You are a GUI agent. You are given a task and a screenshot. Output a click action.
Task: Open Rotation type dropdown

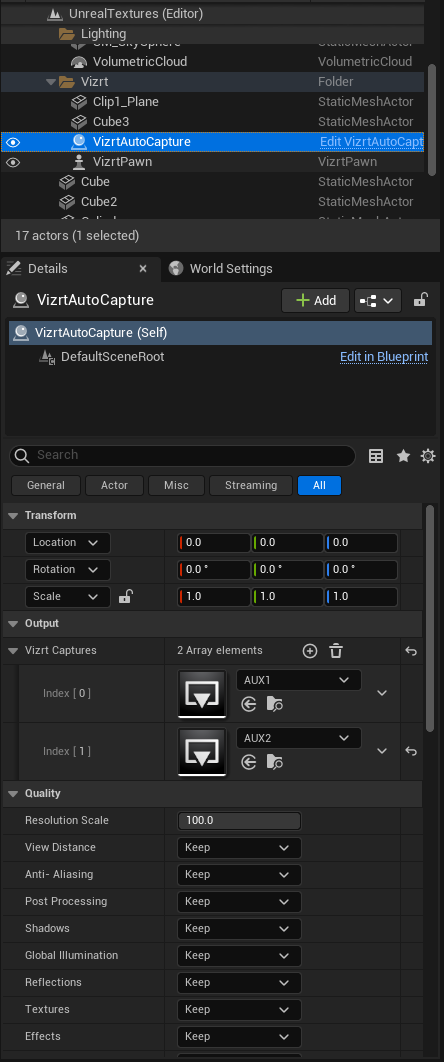pyautogui.click(x=68, y=570)
